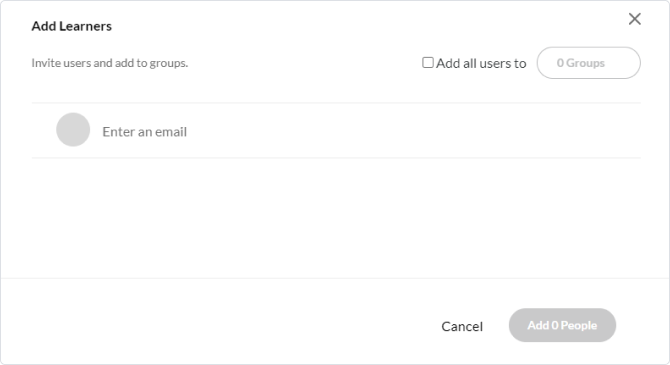Select the user avatar circle beside the email field
This screenshot has height=365, width=670.
(x=73, y=130)
